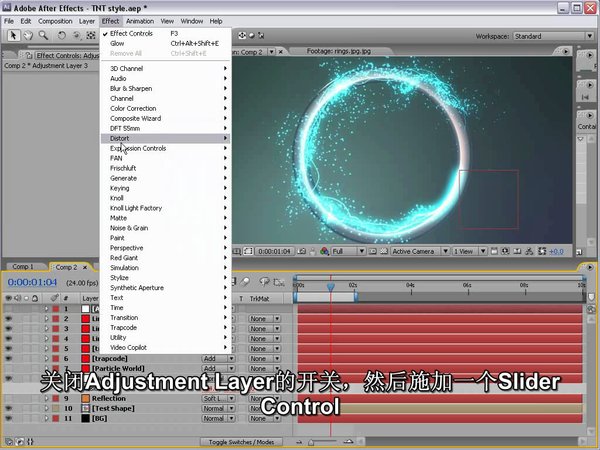Toggle the lock icon on Effect Controls tab

tap(29, 55)
